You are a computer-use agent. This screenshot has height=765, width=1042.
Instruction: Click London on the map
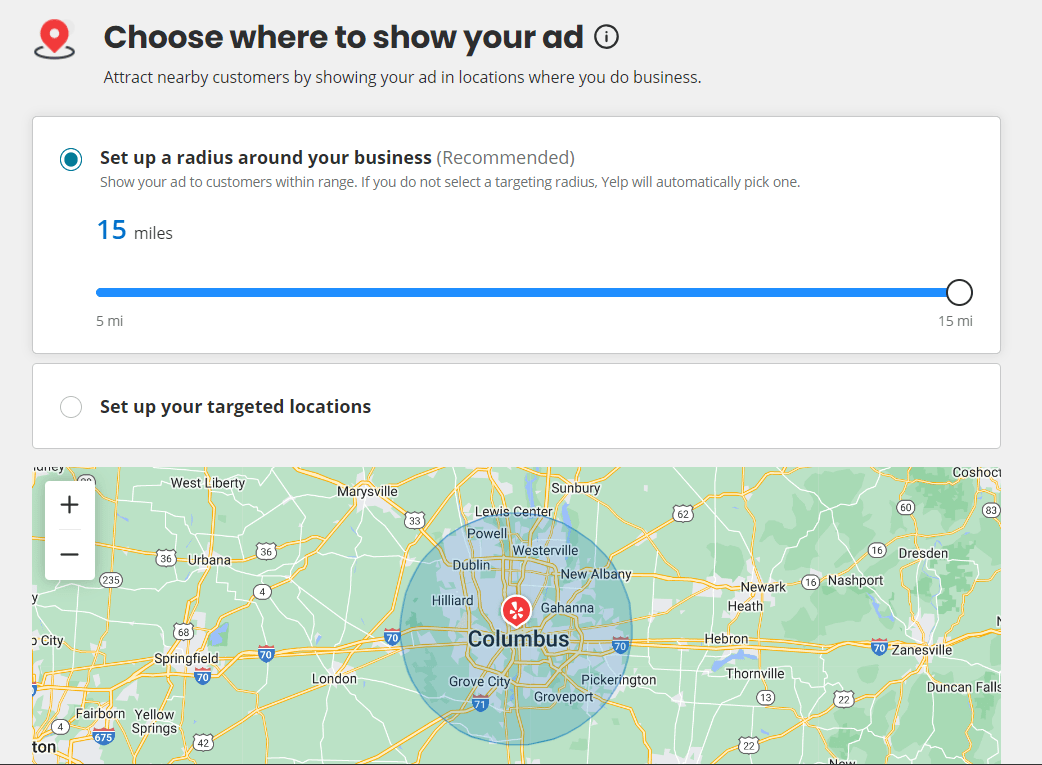point(334,679)
